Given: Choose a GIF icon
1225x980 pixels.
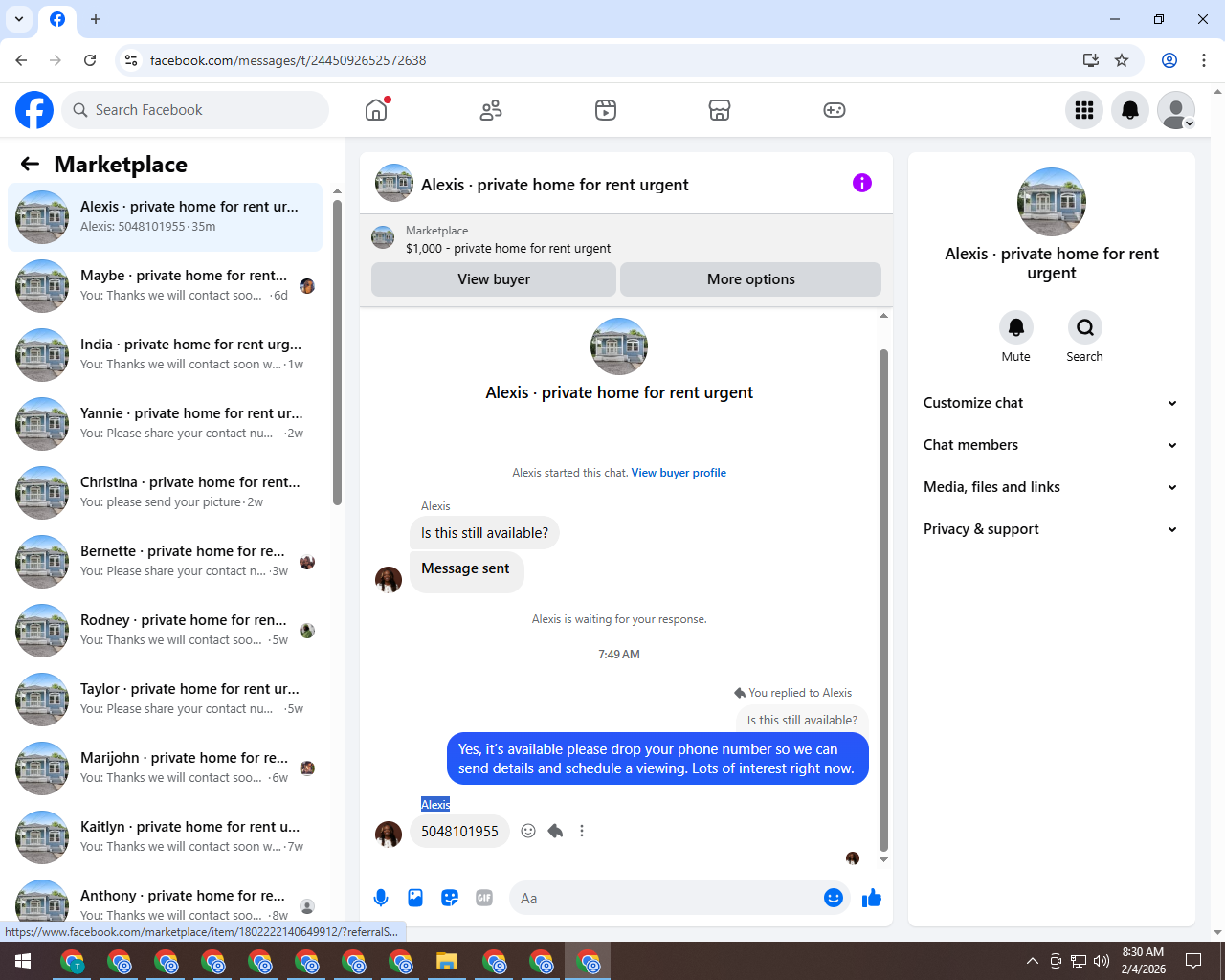Looking at the screenshot, I should pyautogui.click(x=484, y=898).
